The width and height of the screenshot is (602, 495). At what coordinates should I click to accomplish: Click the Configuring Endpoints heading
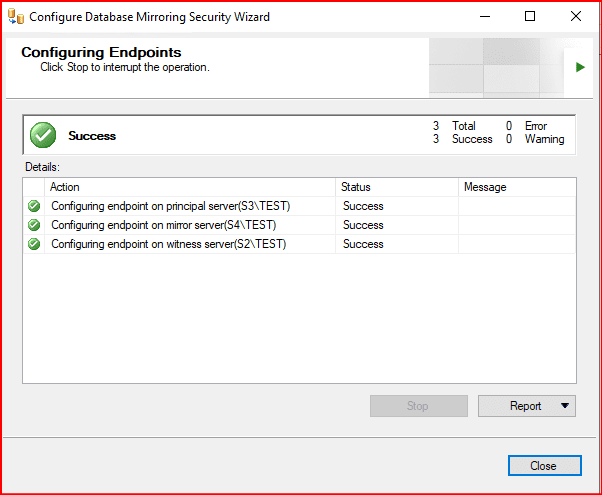point(101,52)
